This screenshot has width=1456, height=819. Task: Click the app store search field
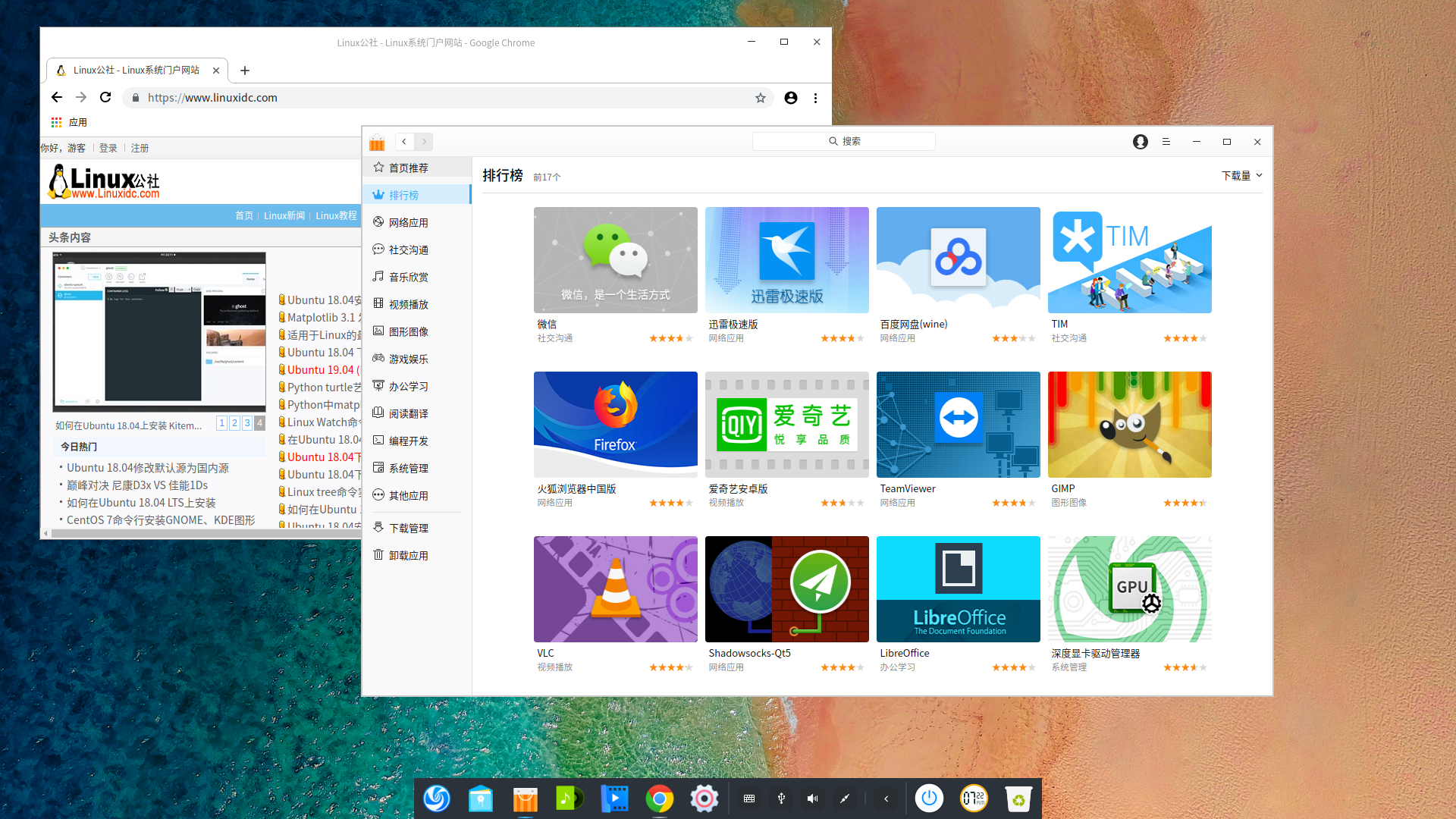(x=843, y=141)
